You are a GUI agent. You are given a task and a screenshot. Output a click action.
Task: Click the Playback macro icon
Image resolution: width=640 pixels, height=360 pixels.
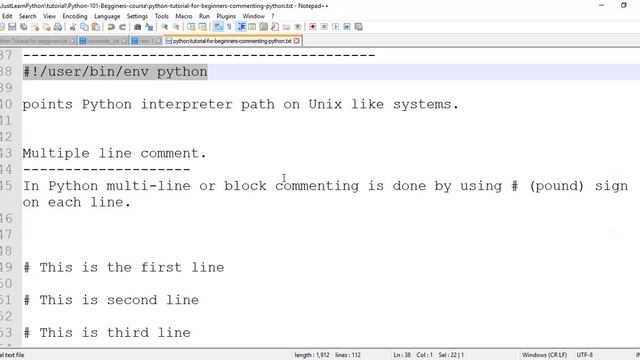(x=336, y=27)
